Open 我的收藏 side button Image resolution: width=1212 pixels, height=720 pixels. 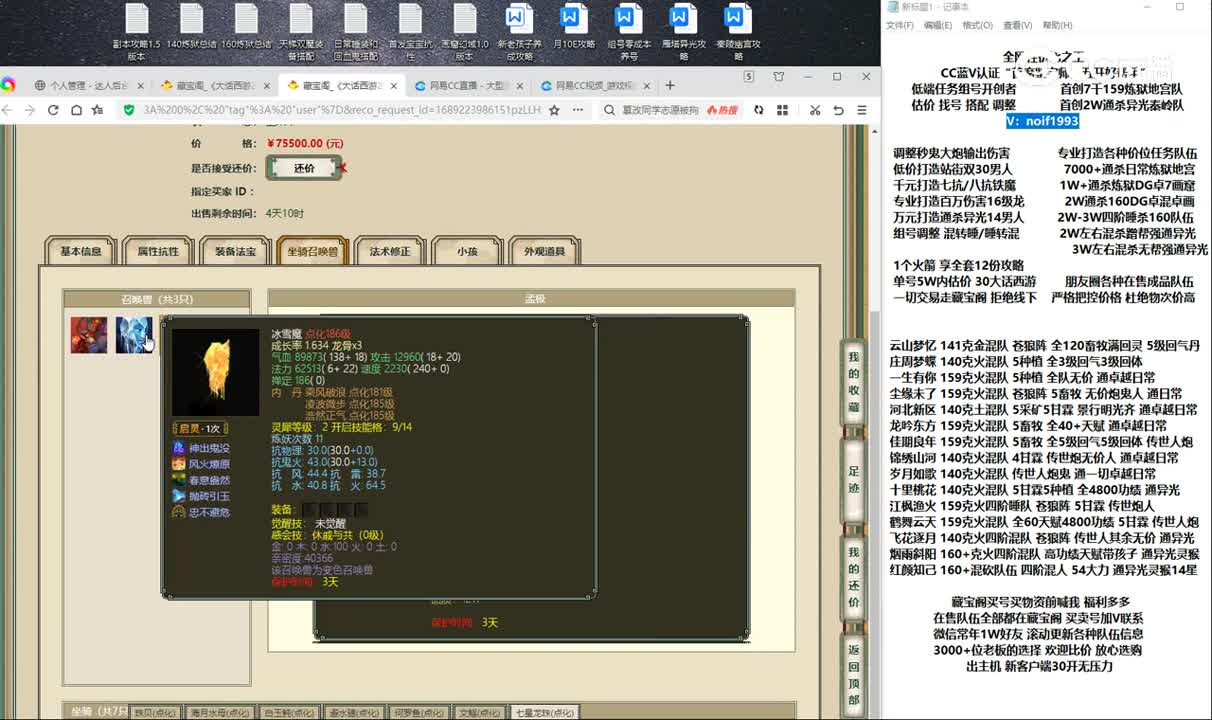(853, 380)
